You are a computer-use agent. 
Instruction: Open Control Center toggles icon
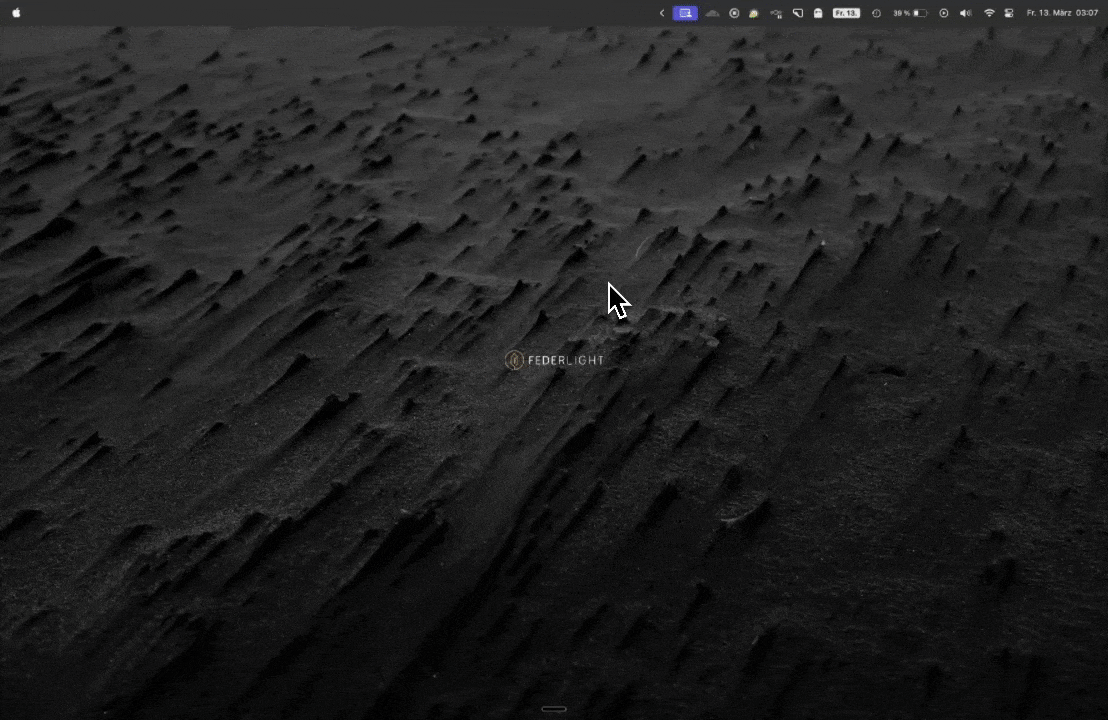pos(1008,13)
